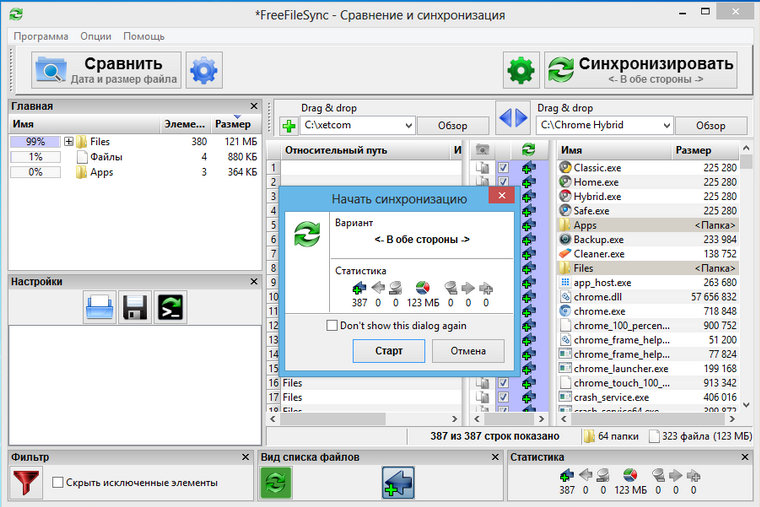Click down arrow of right list scrollbar
The image size is (760, 507).
coord(746,405)
